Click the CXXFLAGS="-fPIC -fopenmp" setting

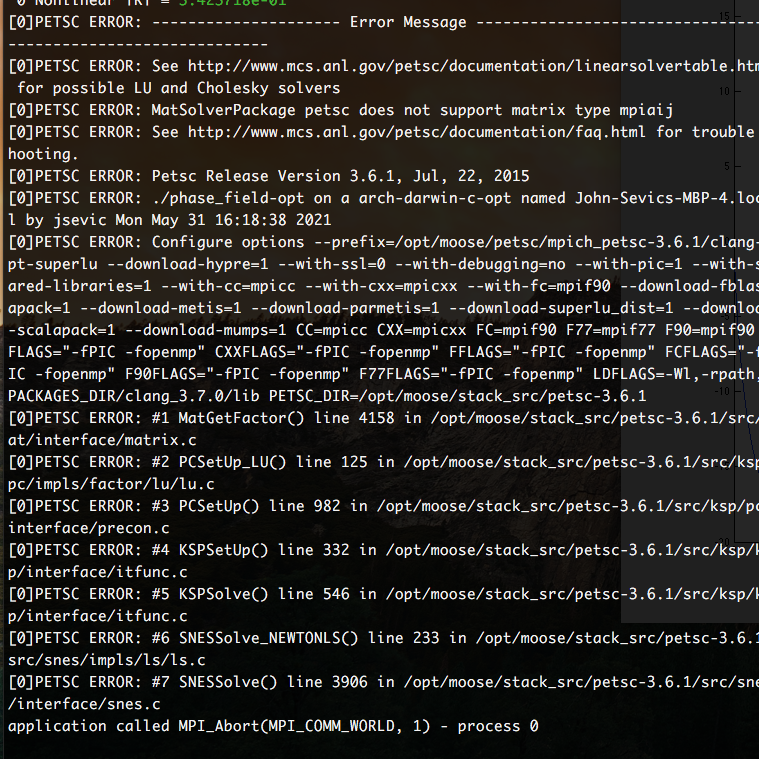tap(327, 352)
